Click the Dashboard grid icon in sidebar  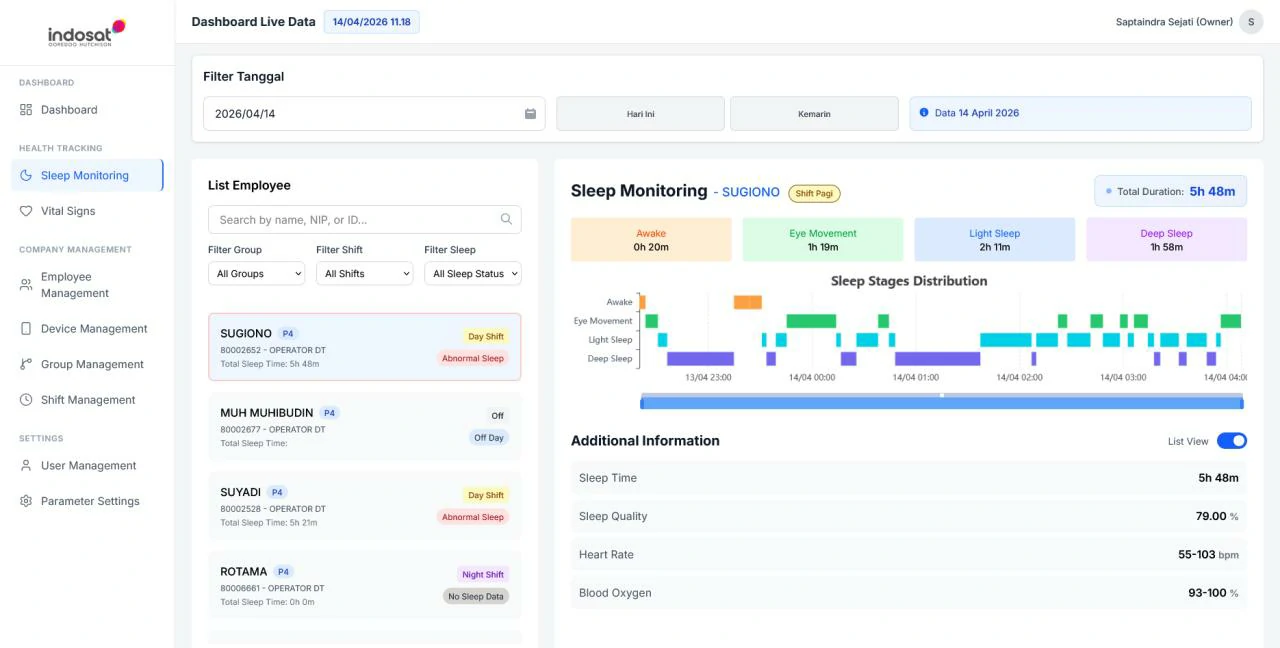(x=26, y=110)
